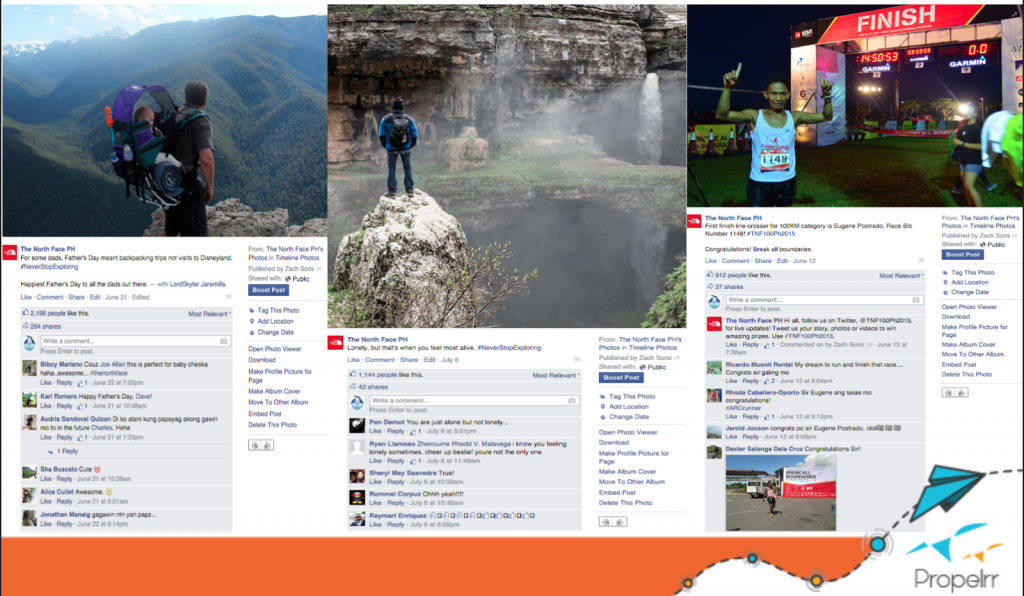Click Write a comment field on July 6 post
The height and width of the screenshot is (596, 1024).
[473, 400]
